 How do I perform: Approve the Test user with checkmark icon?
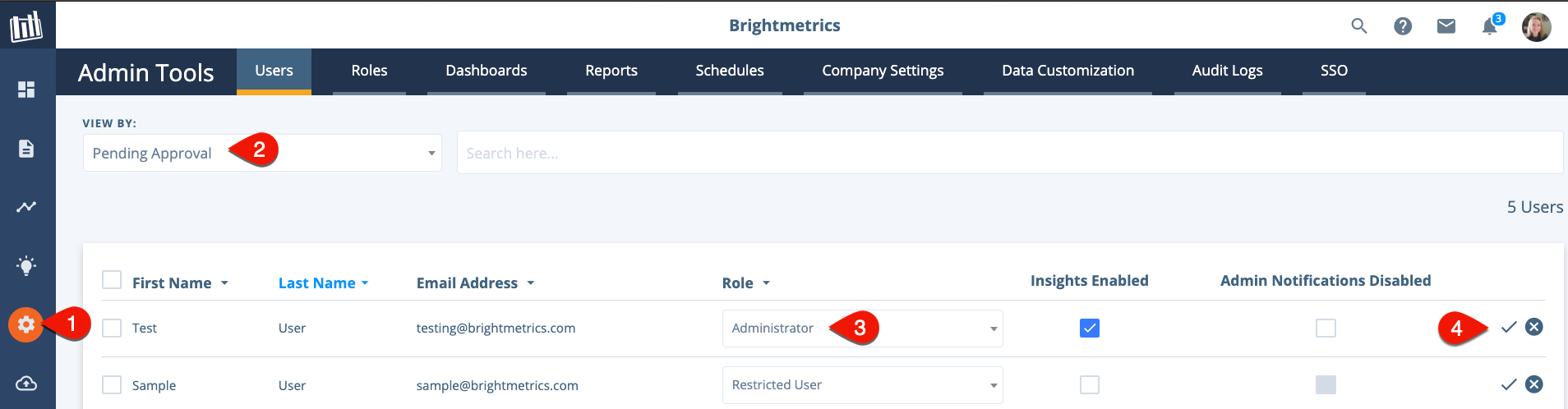[x=1509, y=327]
